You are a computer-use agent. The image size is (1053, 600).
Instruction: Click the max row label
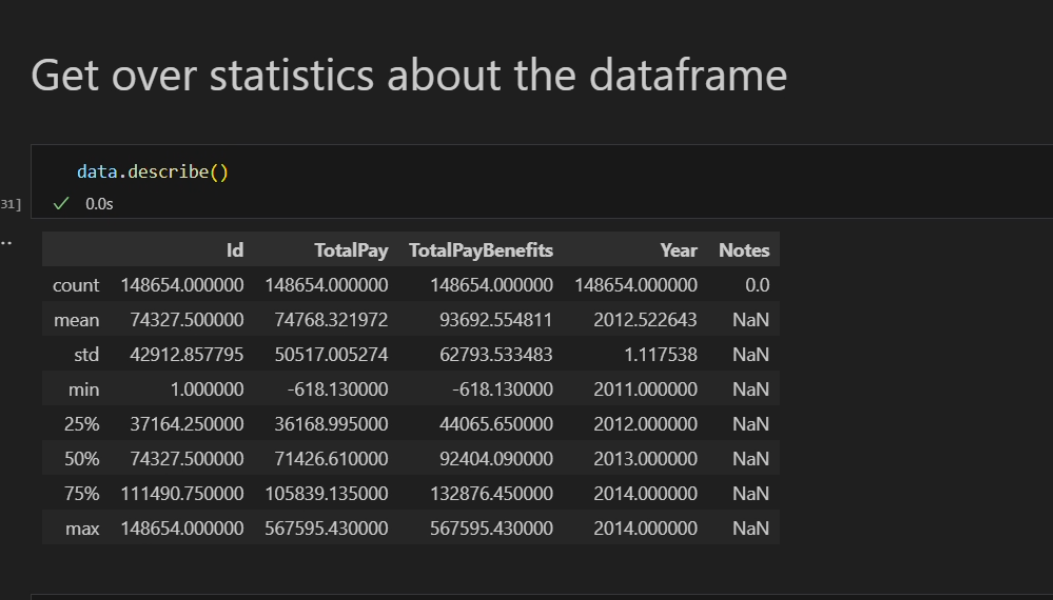[82, 528]
